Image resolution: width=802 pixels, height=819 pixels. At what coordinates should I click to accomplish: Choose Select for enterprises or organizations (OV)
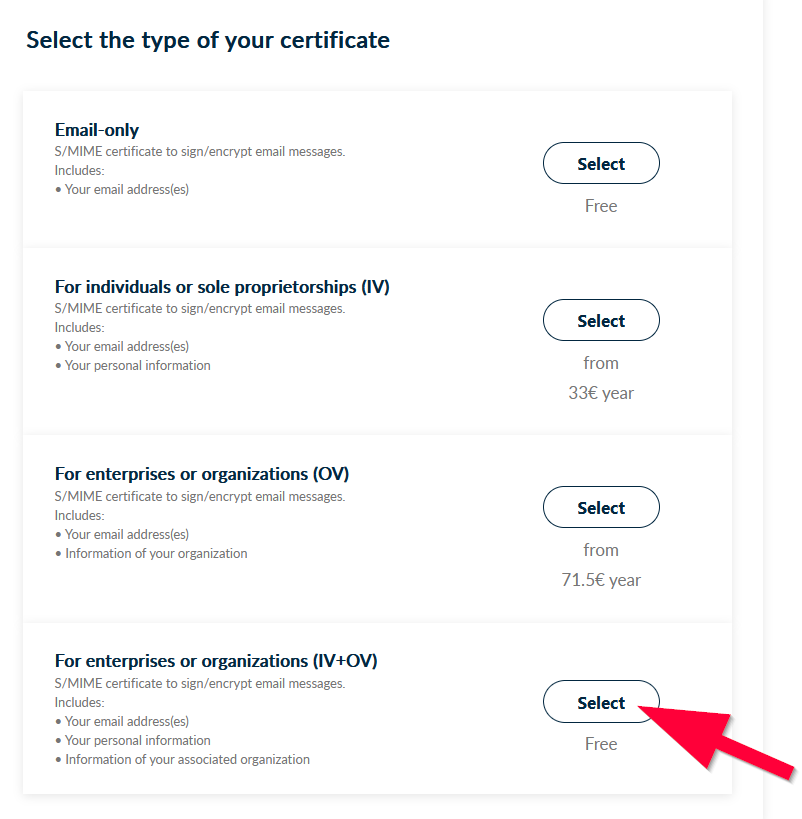click(601, 508)
